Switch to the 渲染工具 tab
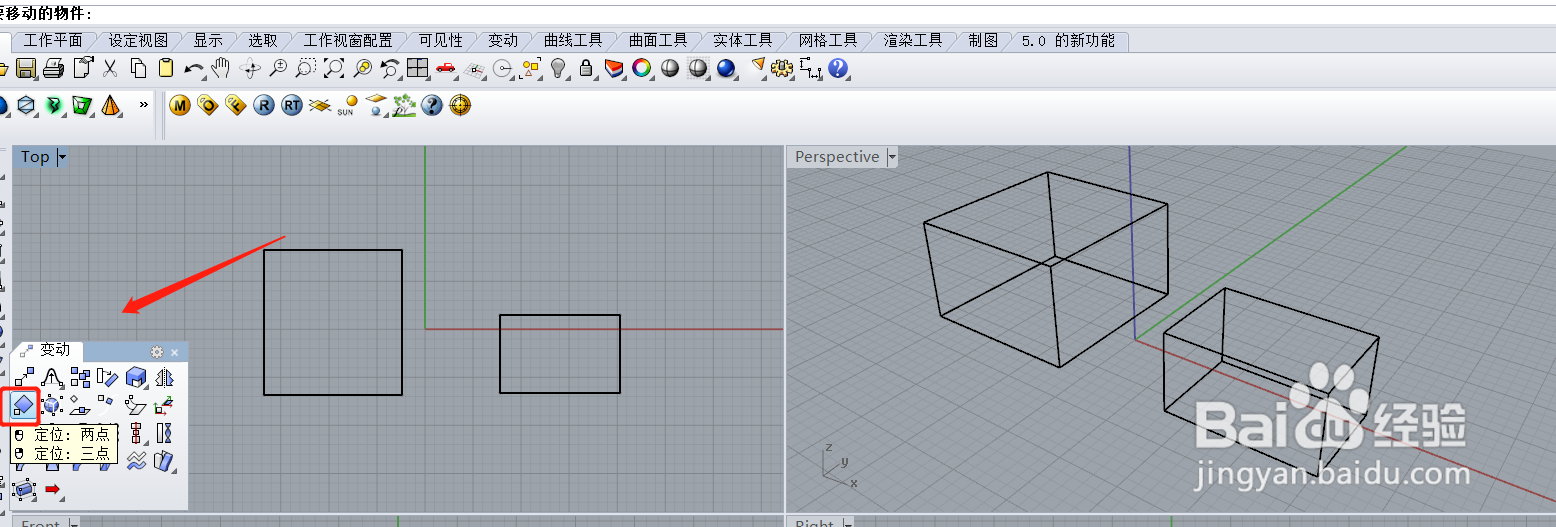 [x=913, y=41]
